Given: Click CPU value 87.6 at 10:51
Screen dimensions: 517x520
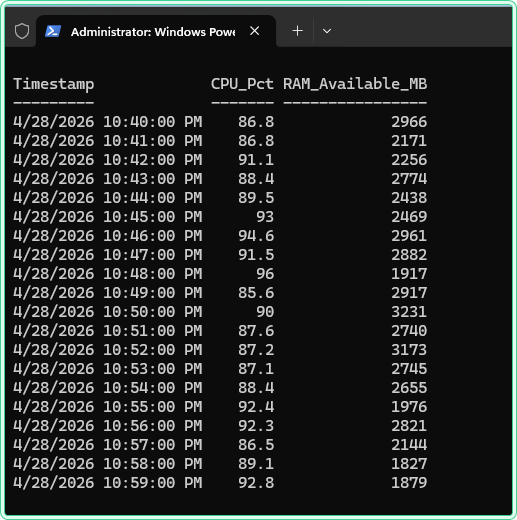Looking at the screenshot, I should (256, 331).
